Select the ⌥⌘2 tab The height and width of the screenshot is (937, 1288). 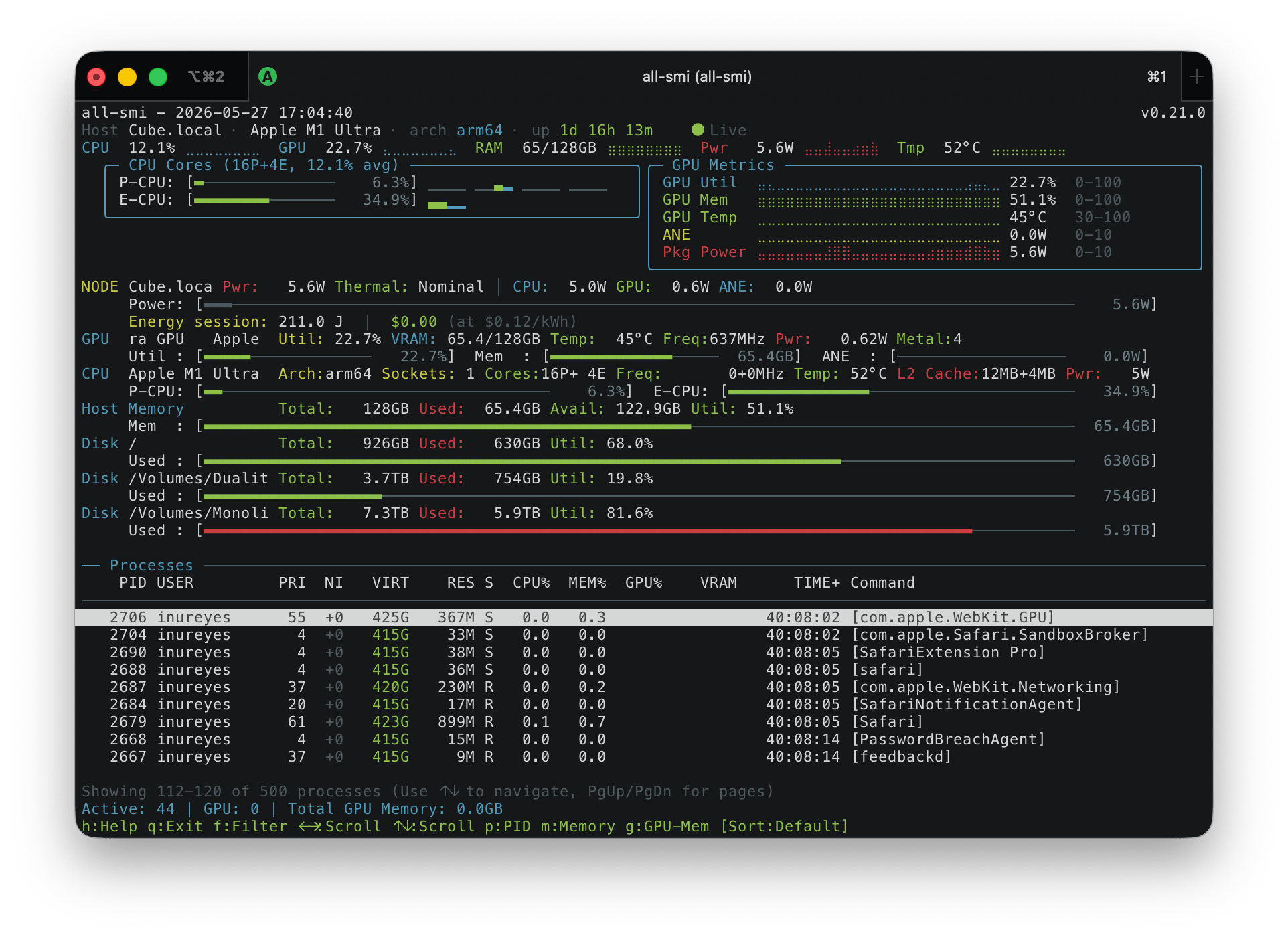point(206,77)
